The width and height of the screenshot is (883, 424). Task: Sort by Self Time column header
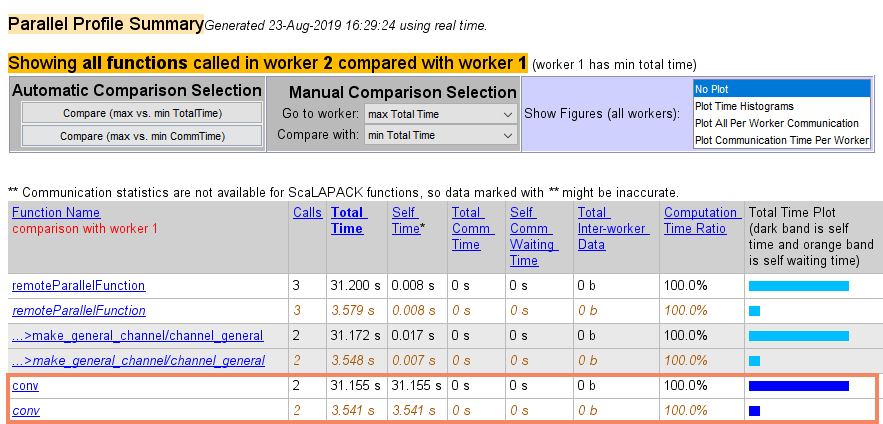pos(406,221)
